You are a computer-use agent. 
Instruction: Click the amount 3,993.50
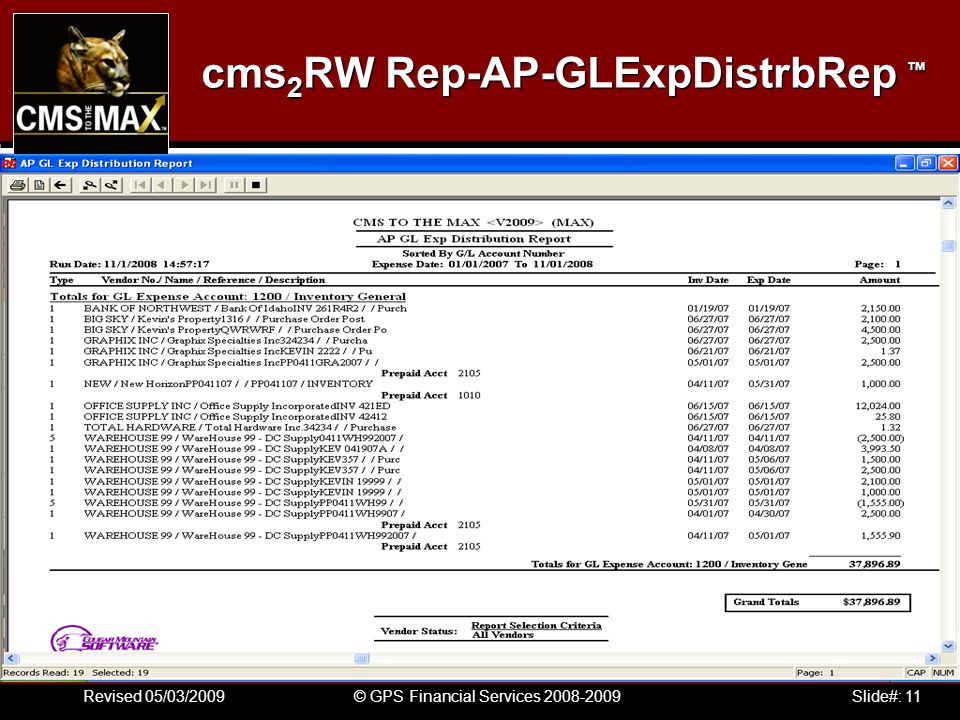click(x=880, y=449)
